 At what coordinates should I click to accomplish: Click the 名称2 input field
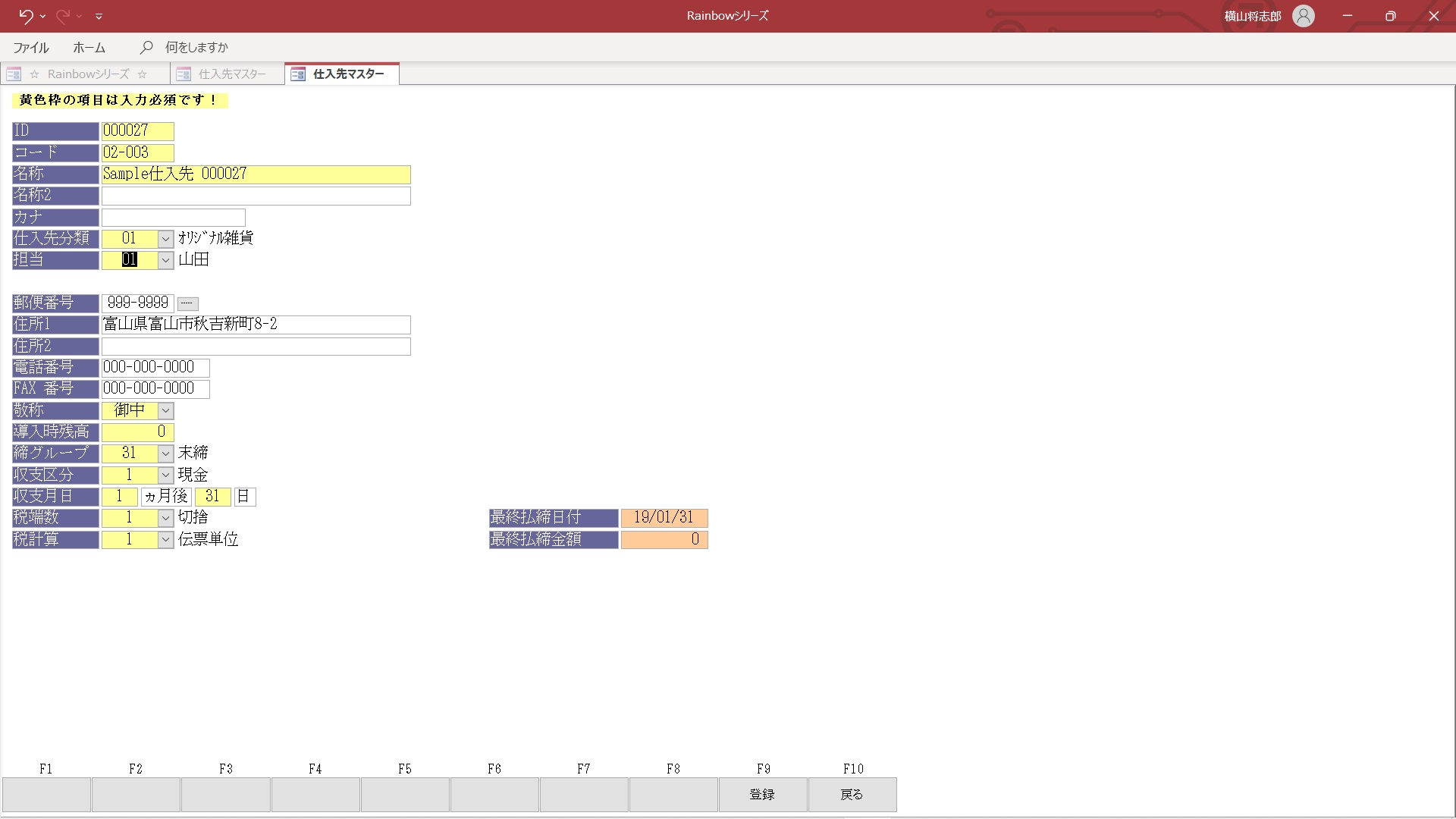point(256,196)
